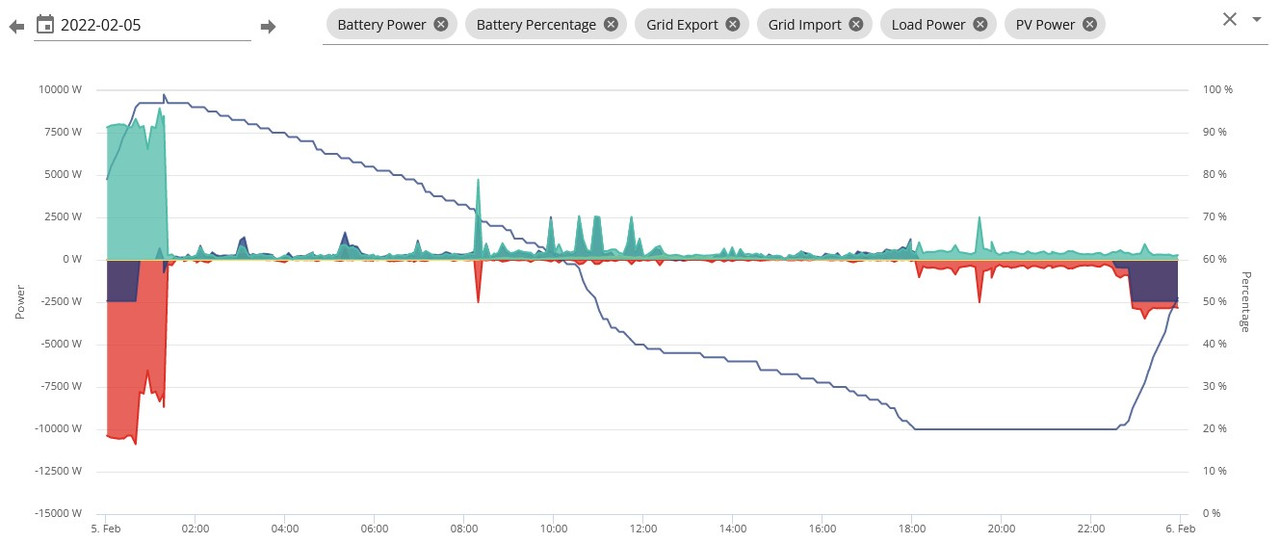Viewport: 1280px width, 536px height.
Task: Remove the Battery Power chip
Action: (x=441, y=24)
